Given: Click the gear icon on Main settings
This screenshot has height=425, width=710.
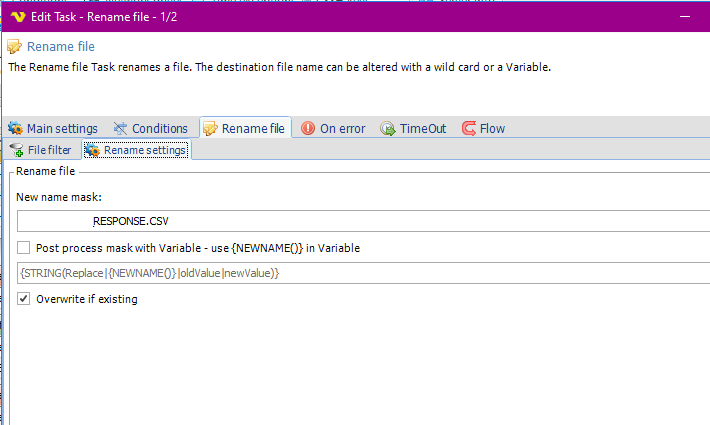Looking at the screenshot, I should (15, 129).
